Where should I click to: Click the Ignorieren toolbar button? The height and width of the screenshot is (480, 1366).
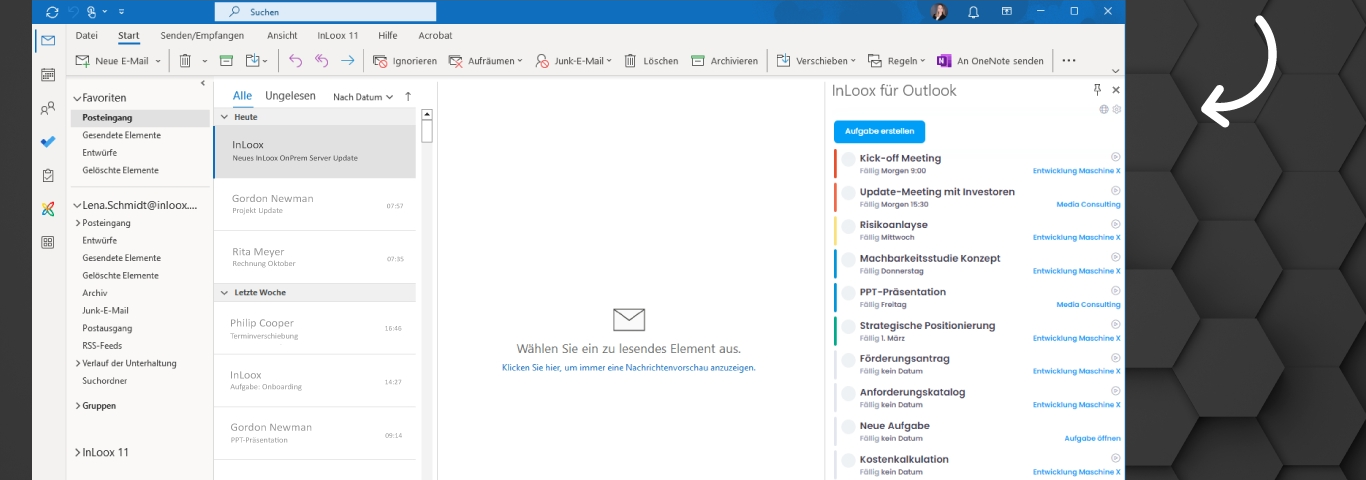click(x=405, y=61)
